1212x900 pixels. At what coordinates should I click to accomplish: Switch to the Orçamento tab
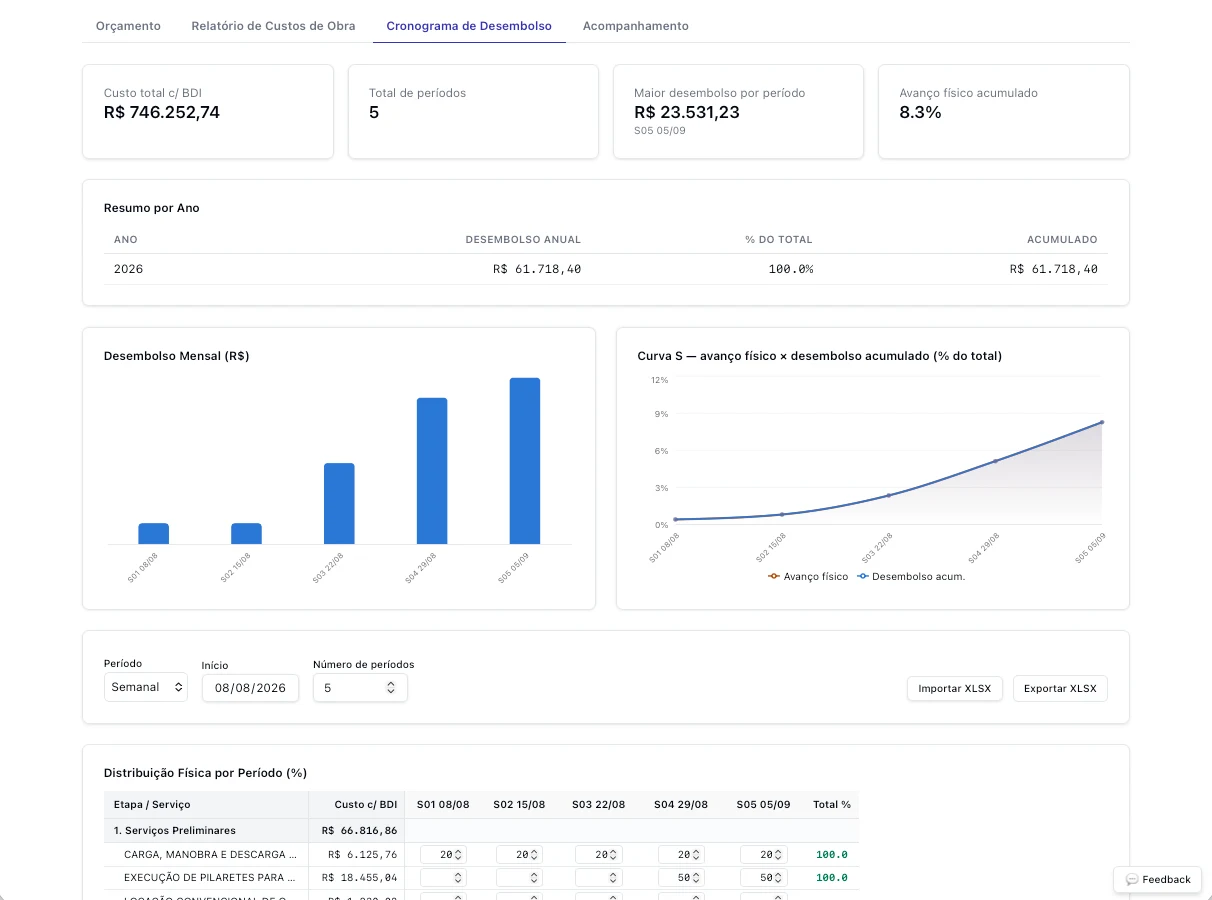pyautogui.click(x=128, y=26)
